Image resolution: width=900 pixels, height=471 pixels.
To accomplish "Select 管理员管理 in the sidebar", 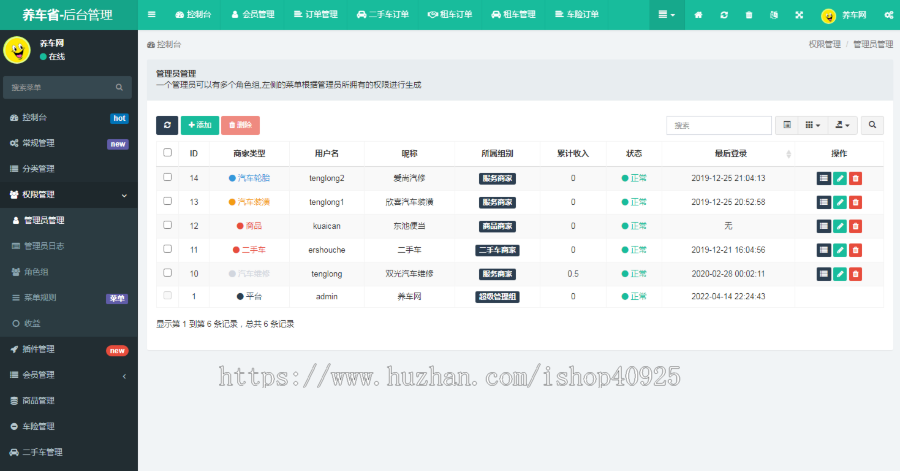I will (x=69, y=220).
